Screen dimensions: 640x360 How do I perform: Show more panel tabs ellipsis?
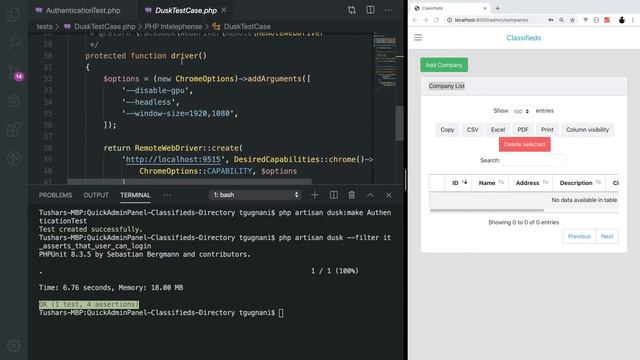[x=167, y=195]
